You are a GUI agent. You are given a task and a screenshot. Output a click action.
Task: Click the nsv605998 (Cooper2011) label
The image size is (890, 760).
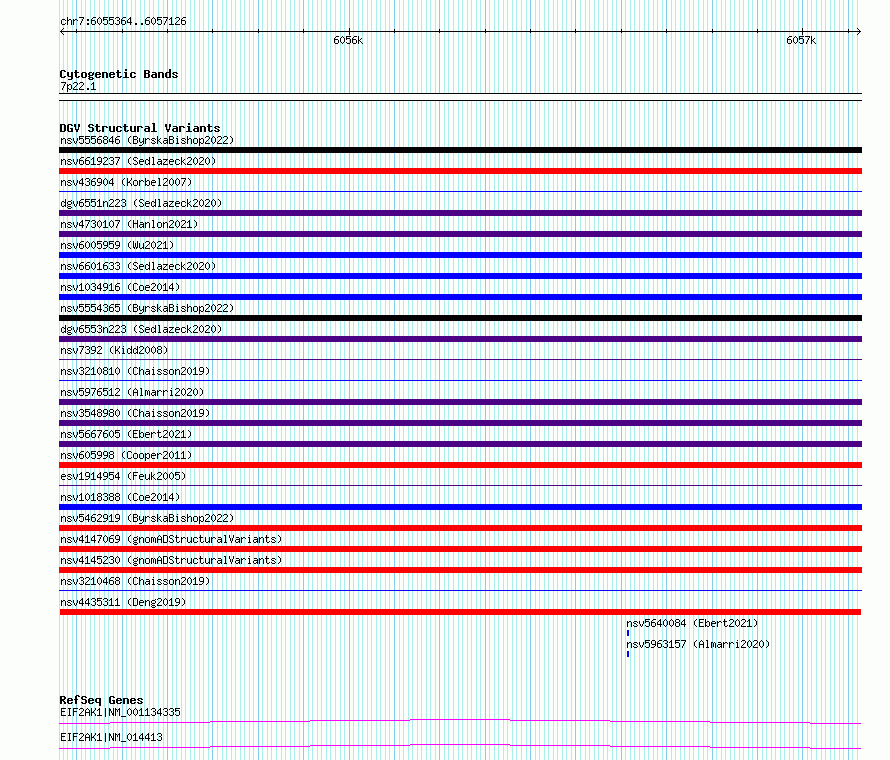point(126,455)
